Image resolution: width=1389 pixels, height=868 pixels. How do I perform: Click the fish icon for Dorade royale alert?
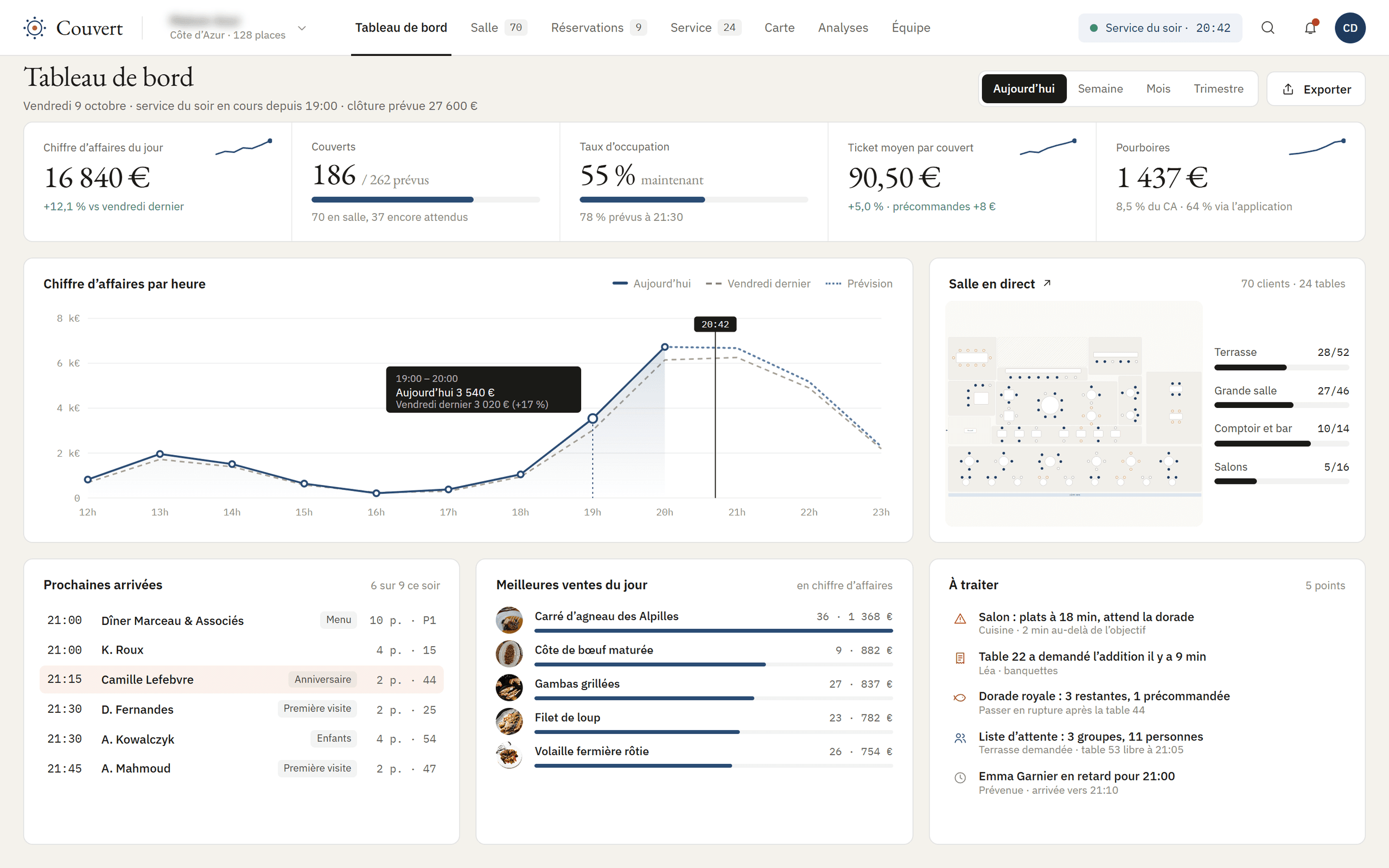(960, 698)
